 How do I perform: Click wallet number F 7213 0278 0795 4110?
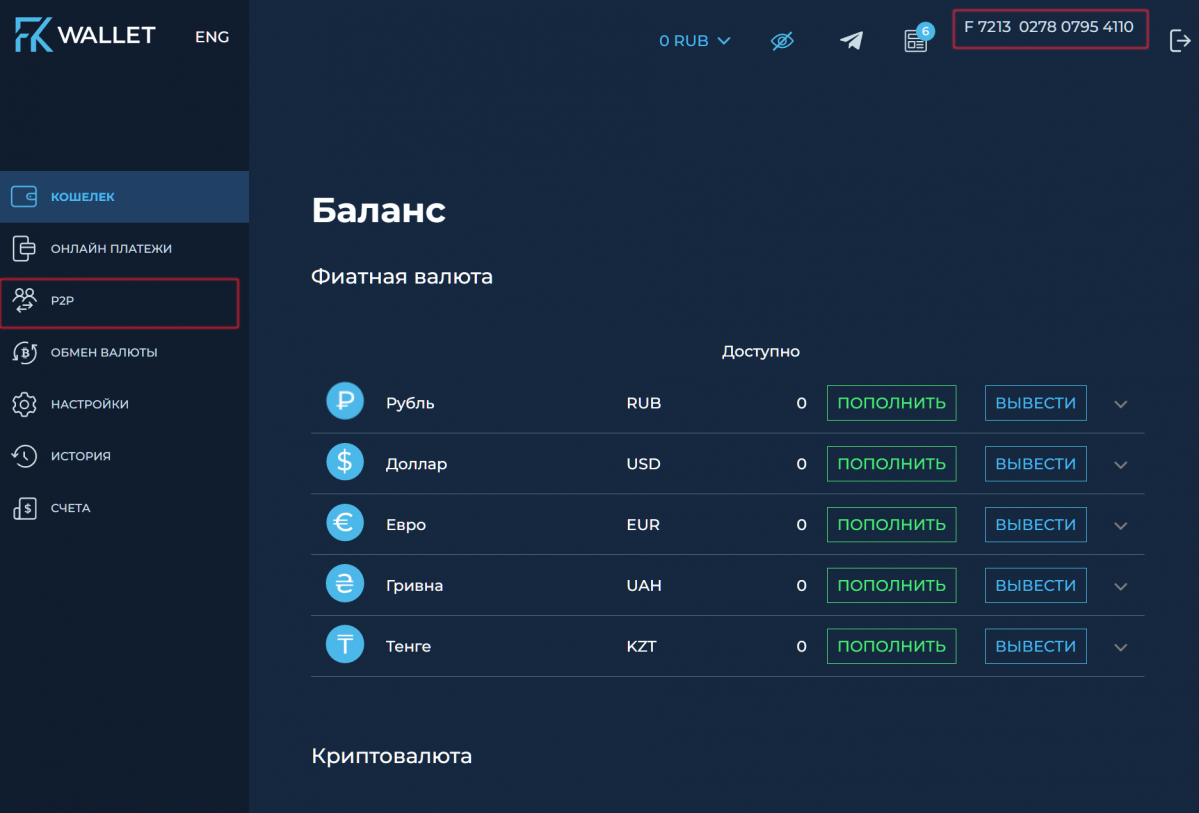1049,28
